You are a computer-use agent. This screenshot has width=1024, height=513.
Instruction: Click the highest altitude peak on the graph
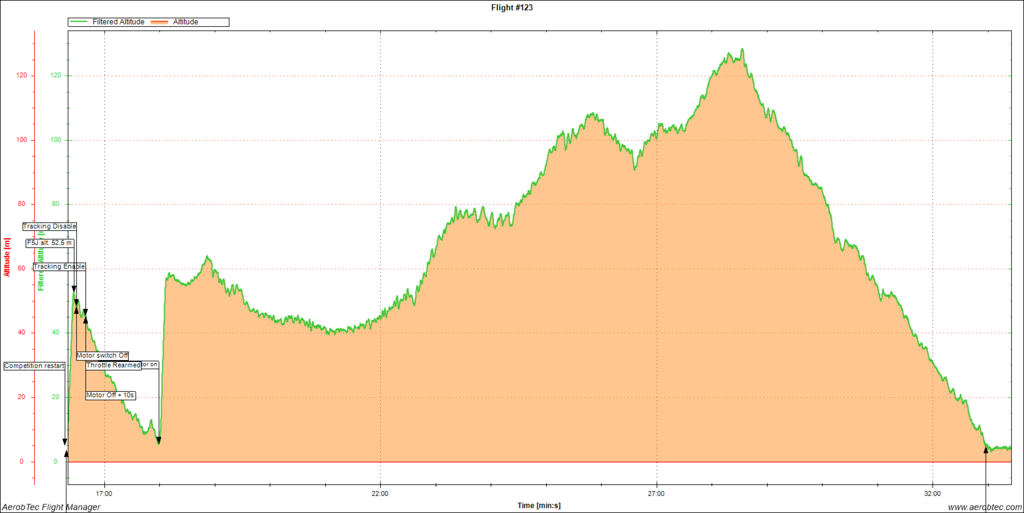click(741, 50)
